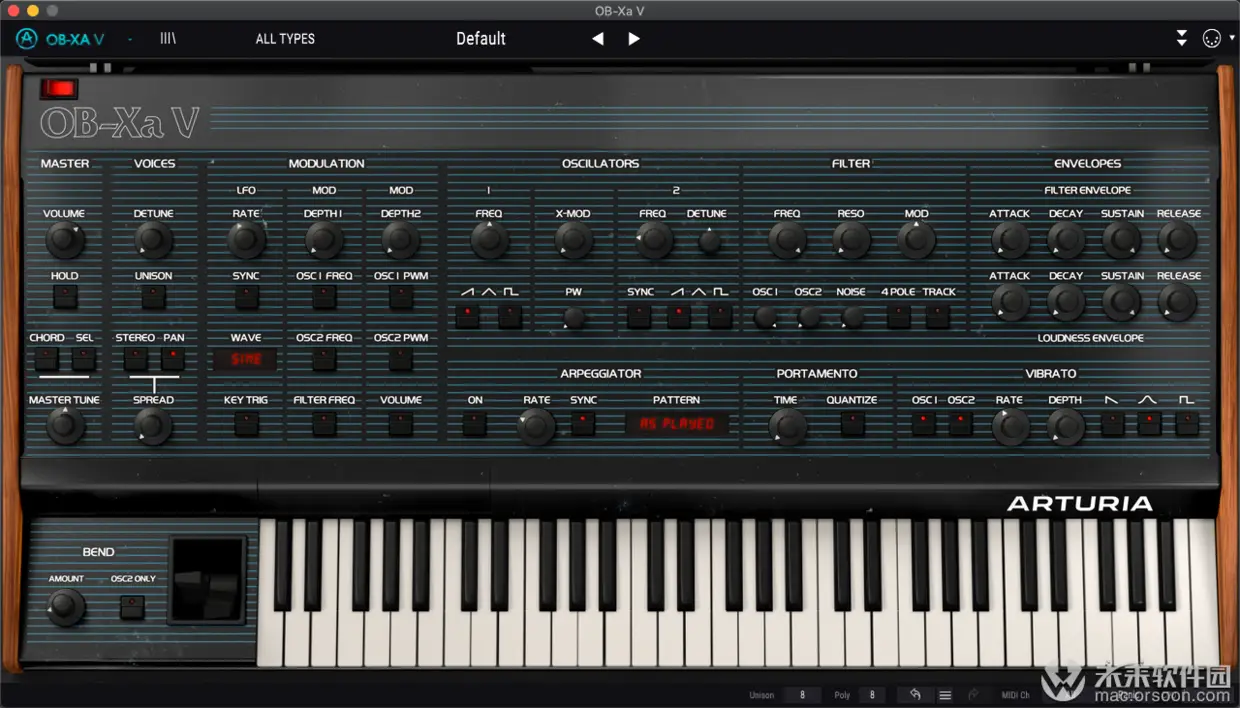Toggle filter keyboard TRACK button

pyautogui.click(x=938, y=317)
